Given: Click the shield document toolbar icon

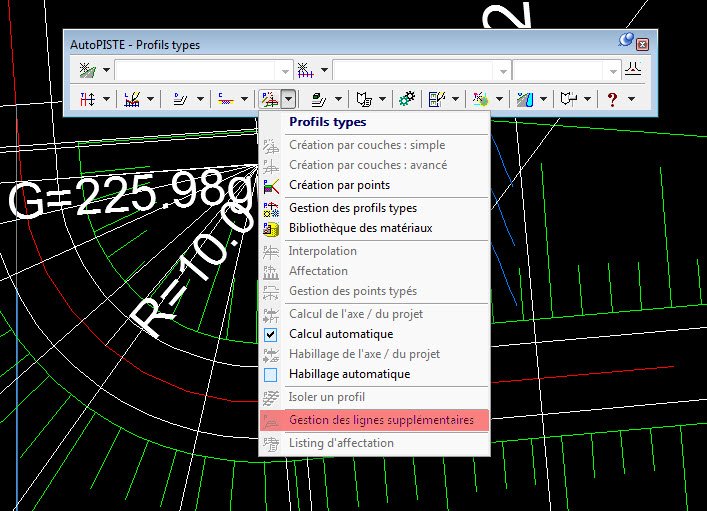Looking at the screenshot, I should click(x=364, y=99).
